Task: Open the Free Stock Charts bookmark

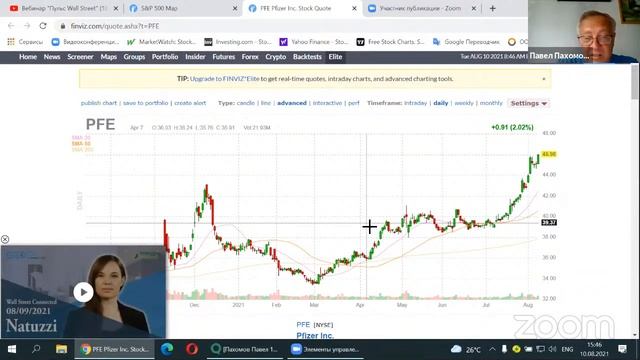Action: pos(390,42)
